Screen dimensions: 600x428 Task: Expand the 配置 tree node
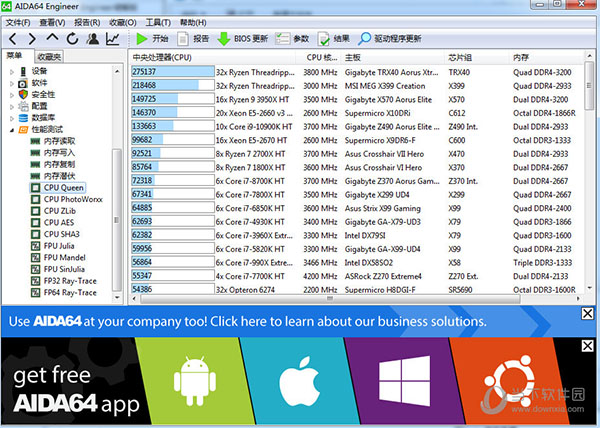pyautogui.click(x=12, y=107)
